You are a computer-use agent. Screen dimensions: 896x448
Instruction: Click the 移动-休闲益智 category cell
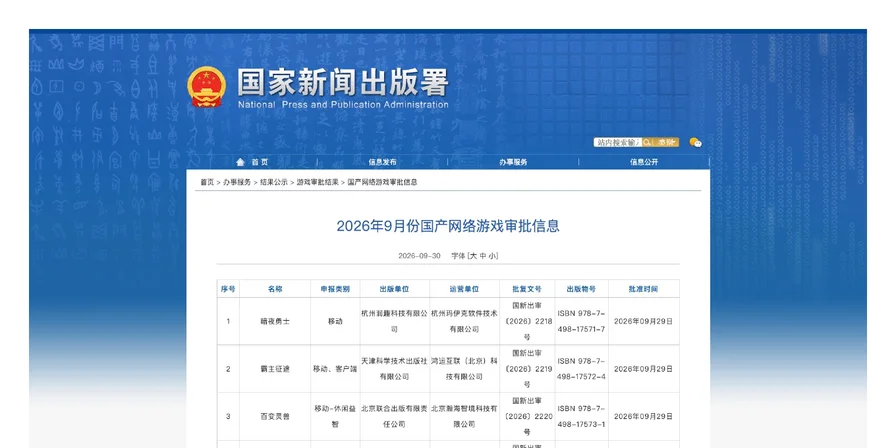pos(335,417)
